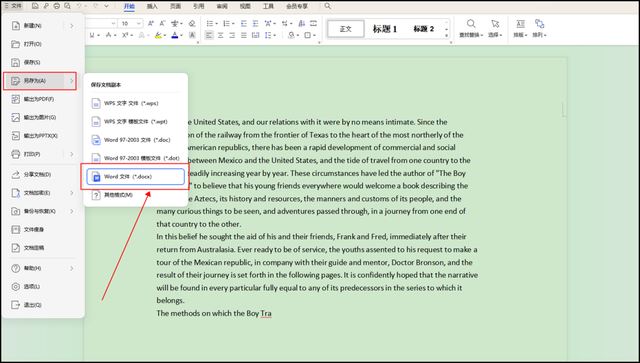Open quick access toolbar customize dropdown
This screenshot has width=640, height=363.
(107, 6)
